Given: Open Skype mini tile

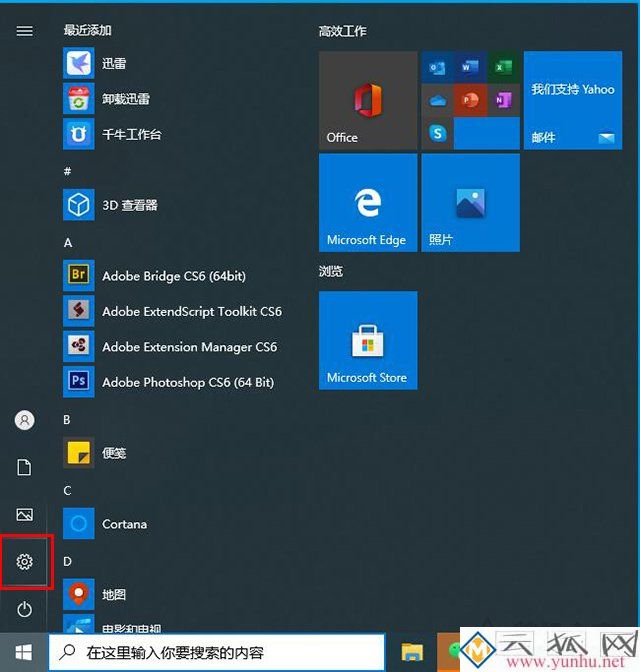Looking at the screenshot, I should [437, 133].
